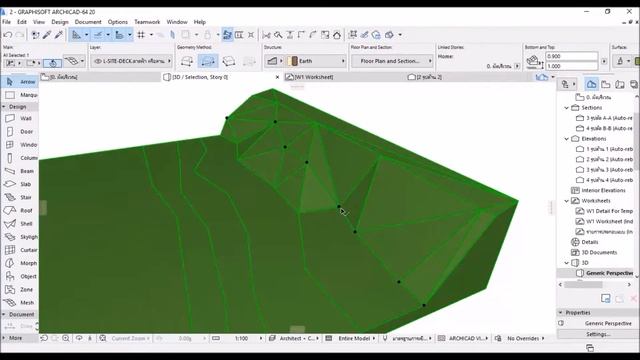Select the Curtain Wall tool
640x360 pixels.
(x=20, y=250)
